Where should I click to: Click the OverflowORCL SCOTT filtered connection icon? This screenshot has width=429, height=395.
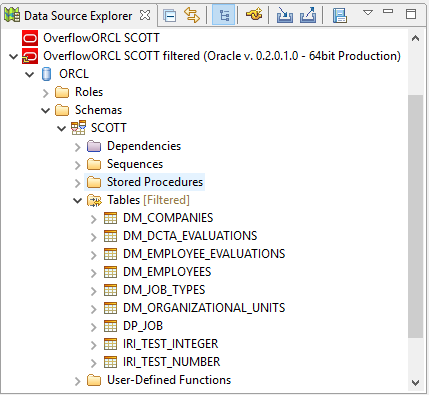pyautogui.click(x=30, y=56)
